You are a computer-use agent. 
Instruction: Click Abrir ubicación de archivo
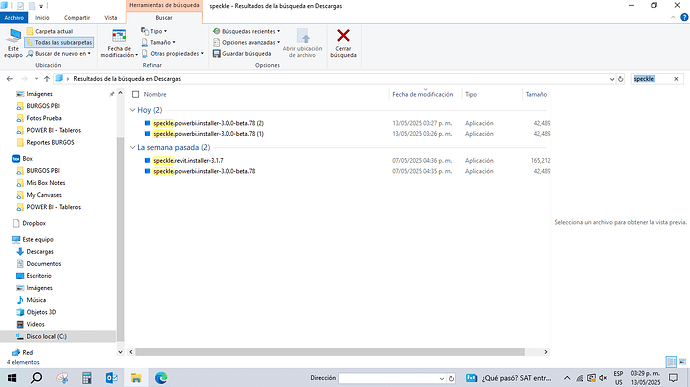[x=302, y=43]
